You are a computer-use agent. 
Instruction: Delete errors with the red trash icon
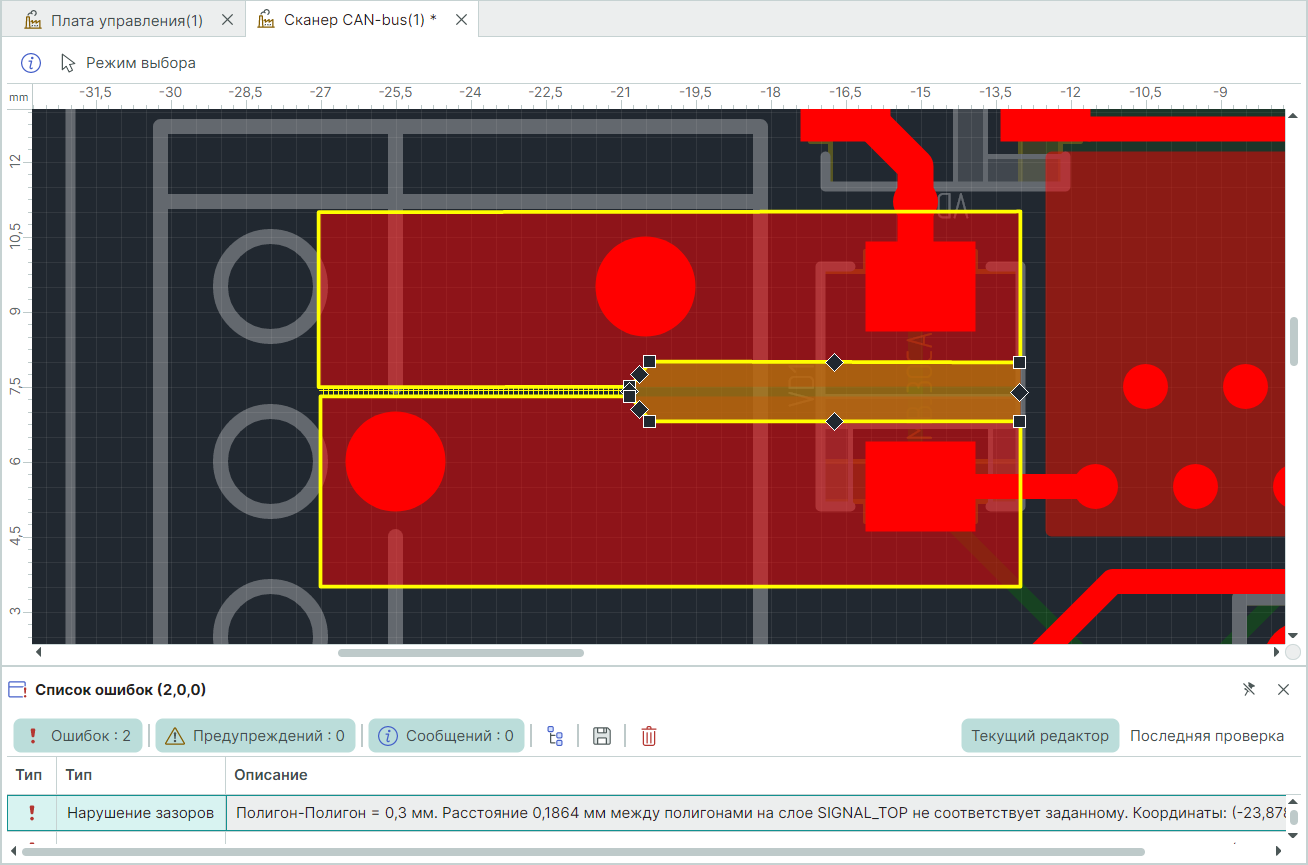click(x=649, y=736)
